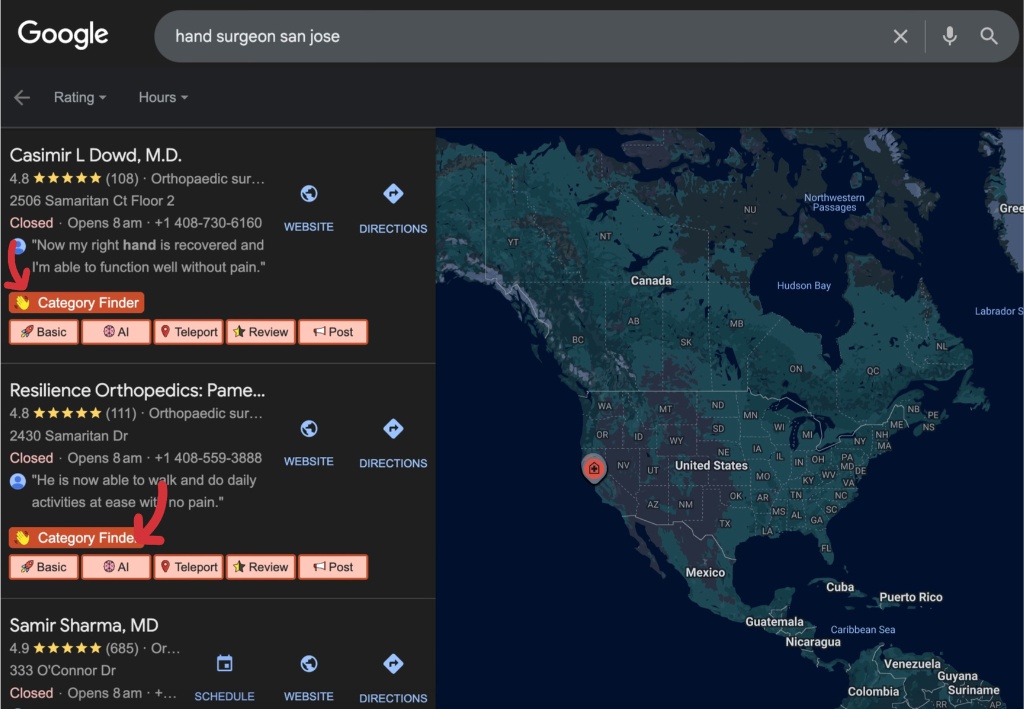
Task: Open the Resilience Orthopedics listing title
Action: point(137,390)
